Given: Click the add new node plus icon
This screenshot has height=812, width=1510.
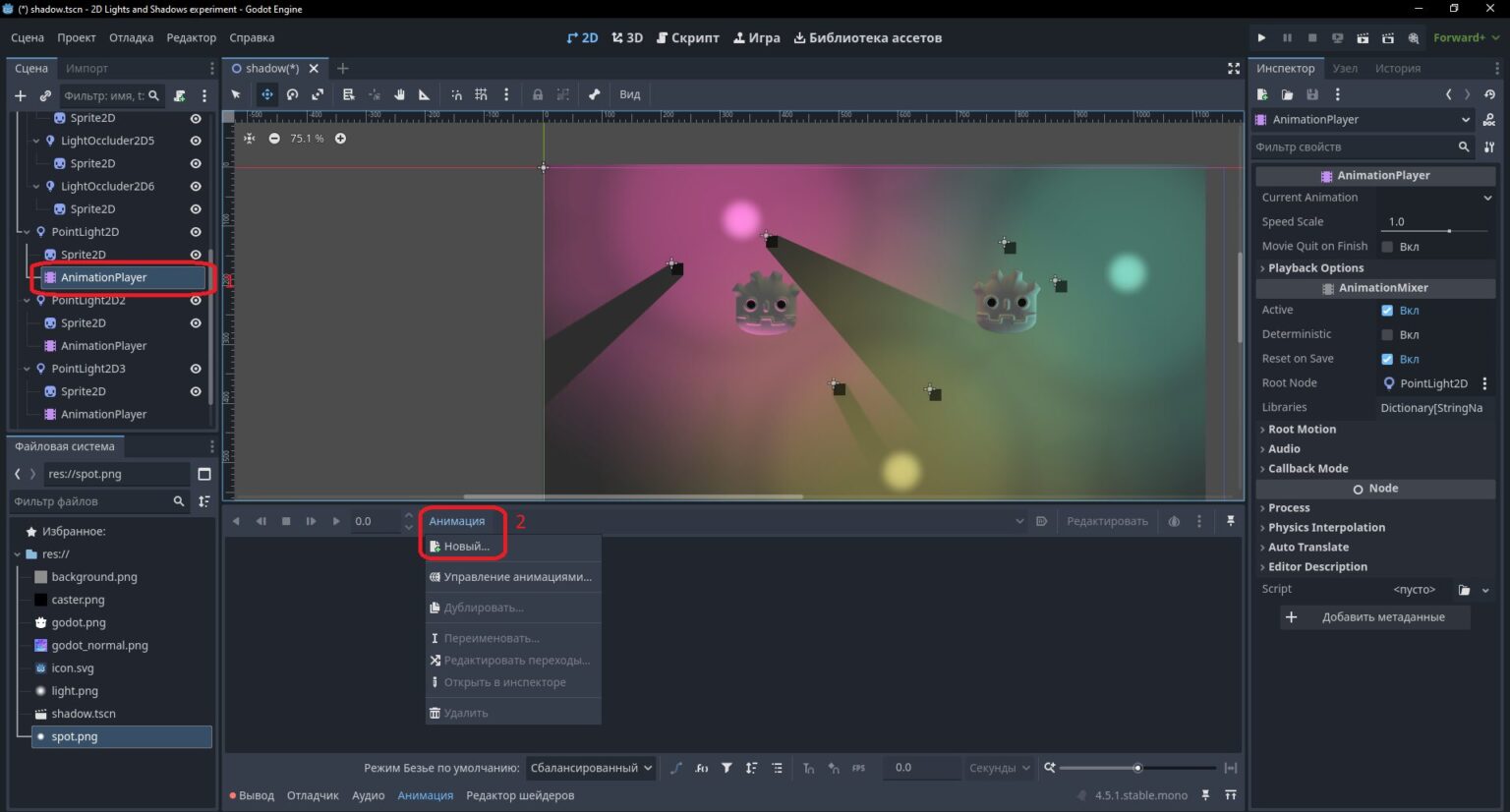Looking at the screenshot, I should coord(20,95).
